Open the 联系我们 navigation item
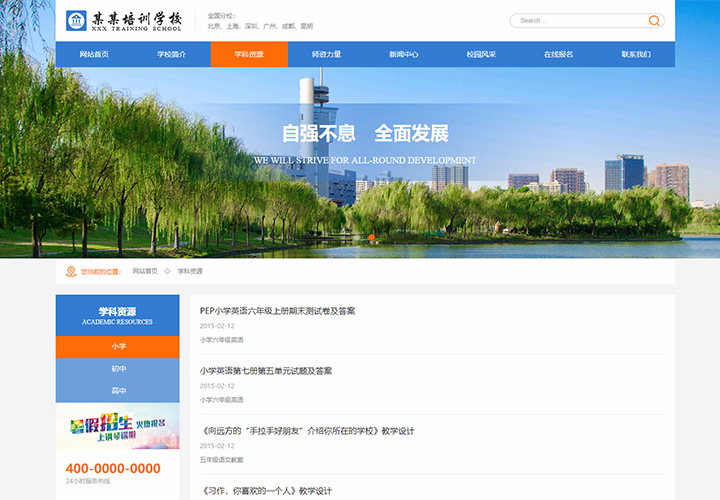The height and width of the screenshot is (500, 720). [636, 54]
